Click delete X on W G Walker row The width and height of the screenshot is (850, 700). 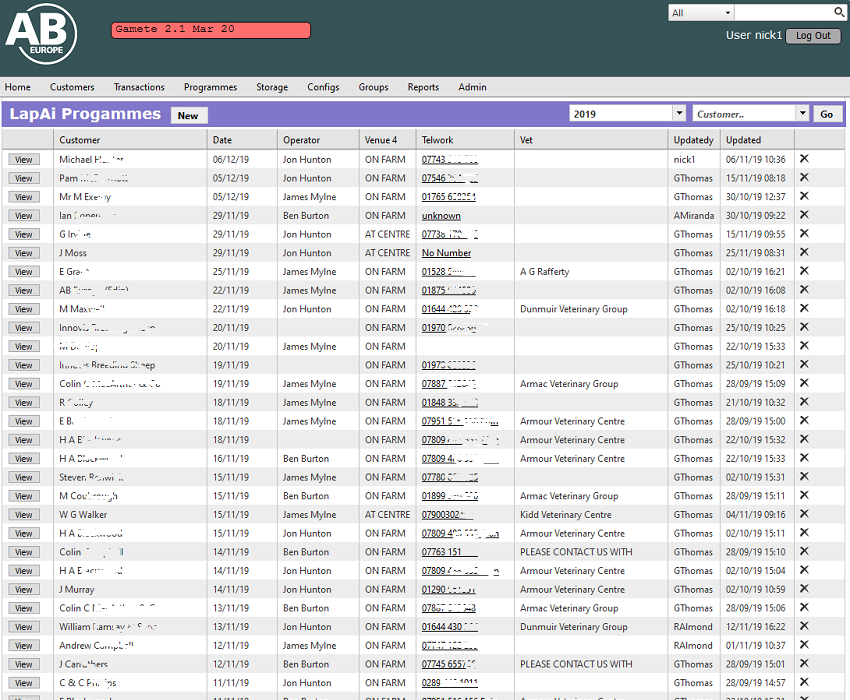[804, 514]
